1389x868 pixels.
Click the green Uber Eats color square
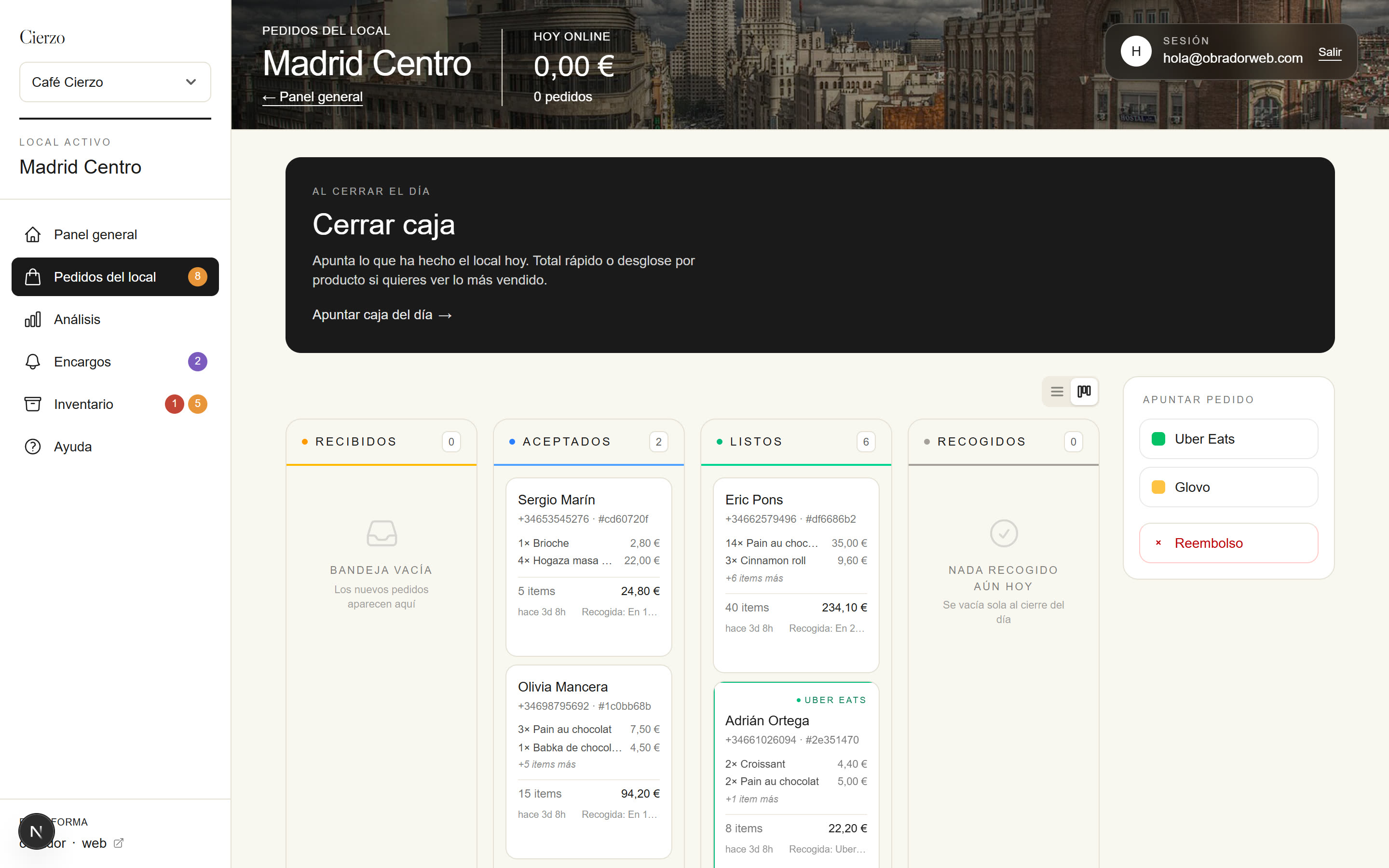point(1158,439)
